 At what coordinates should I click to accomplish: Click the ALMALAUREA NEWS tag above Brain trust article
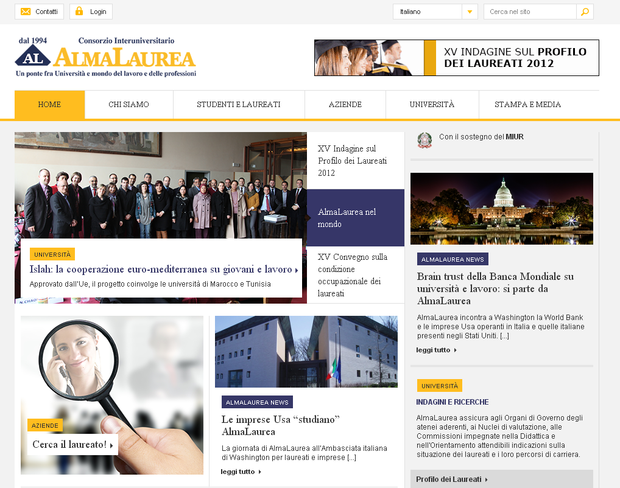(452, 259)
